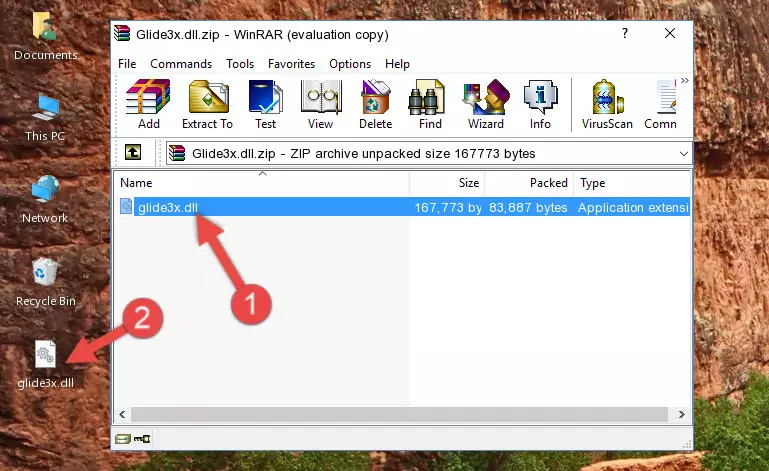
Task: Select the glide3x.dll desktop file
Action: (46, 366)
